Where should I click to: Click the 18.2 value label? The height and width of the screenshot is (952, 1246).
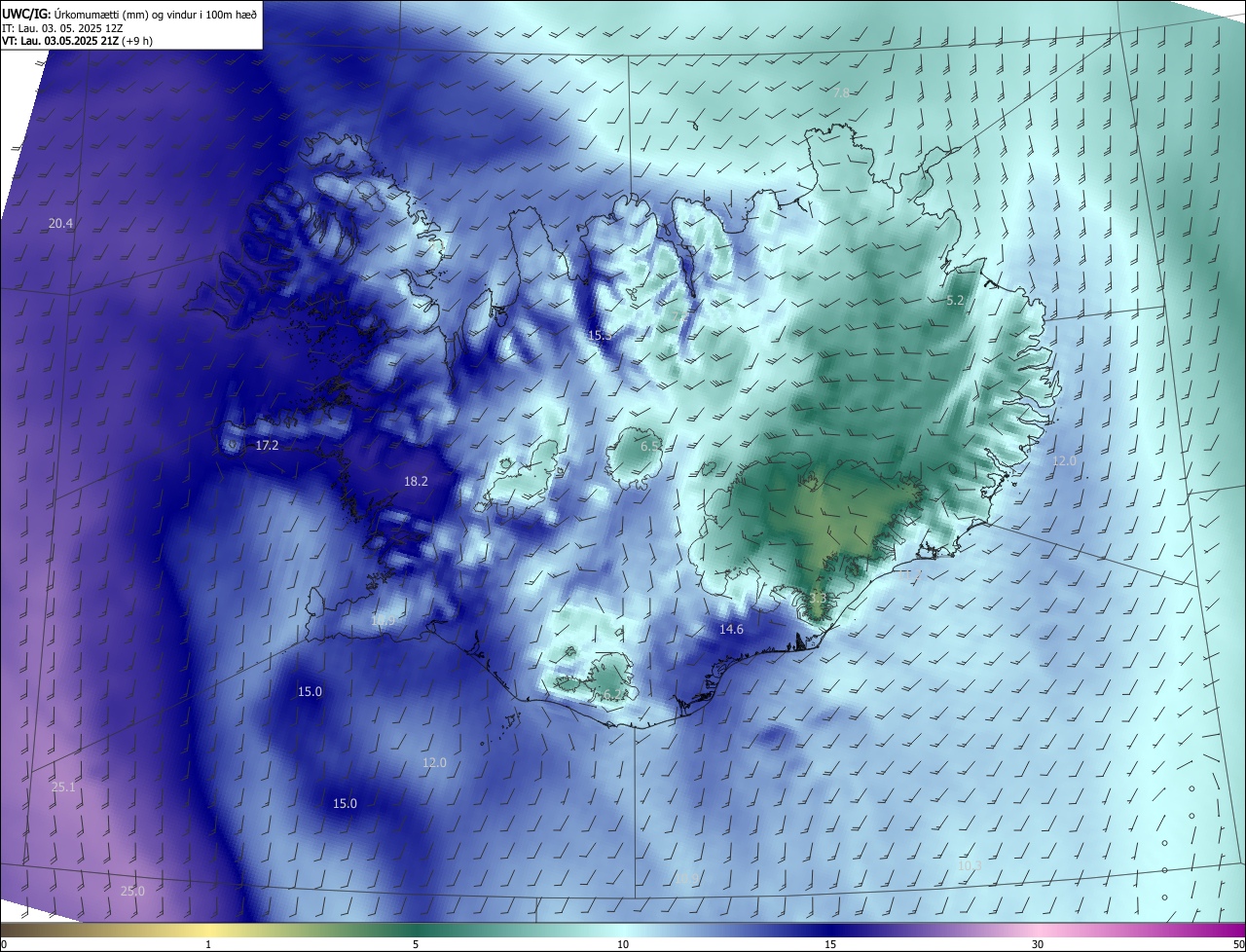416,481
